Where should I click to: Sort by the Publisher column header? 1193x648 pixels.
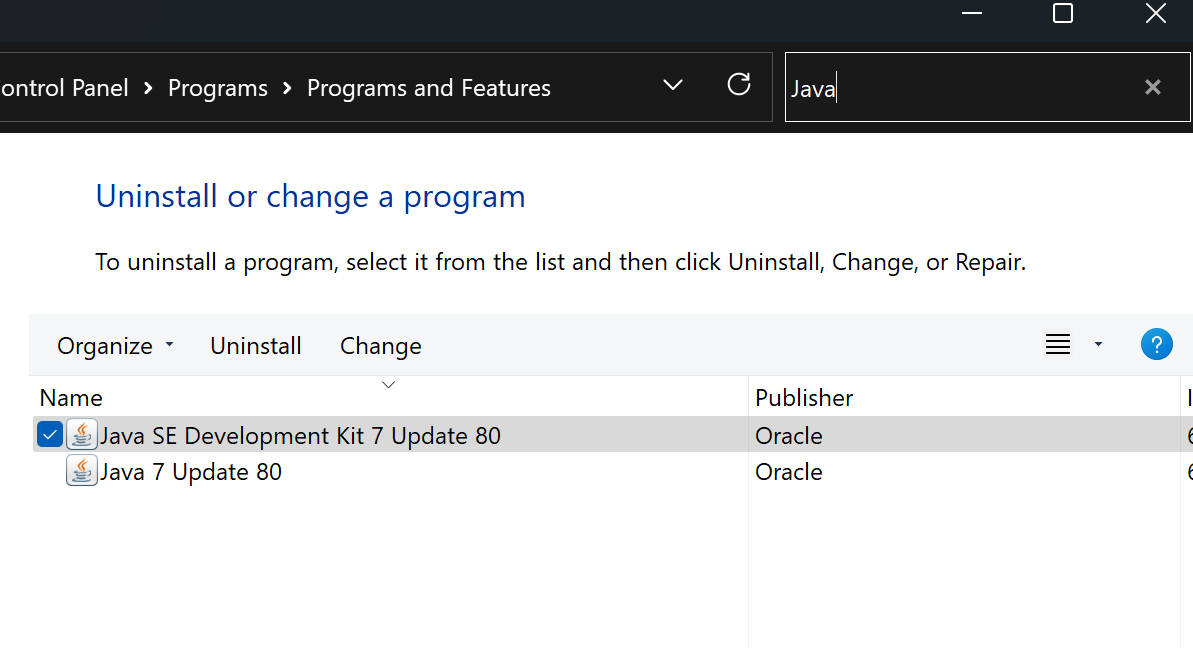[964, 397]
